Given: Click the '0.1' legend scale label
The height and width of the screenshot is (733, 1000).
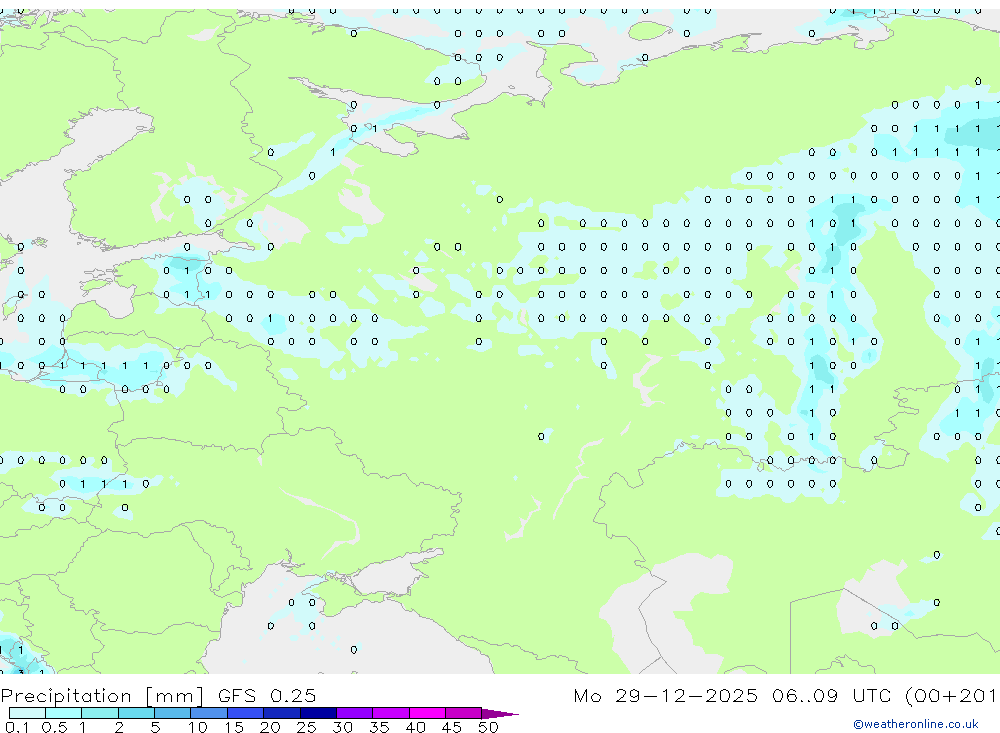Looking at the screenshot, I should click(17, 727).
